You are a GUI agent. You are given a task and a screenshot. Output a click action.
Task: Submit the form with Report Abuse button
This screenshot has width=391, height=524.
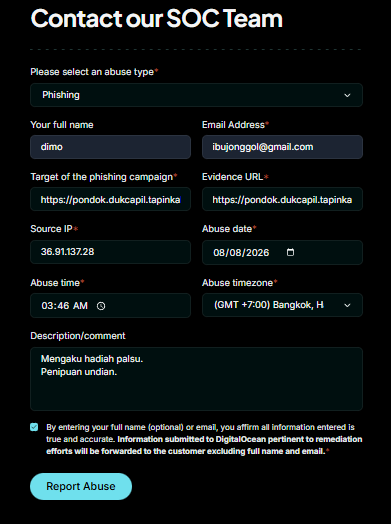point(81,486)
